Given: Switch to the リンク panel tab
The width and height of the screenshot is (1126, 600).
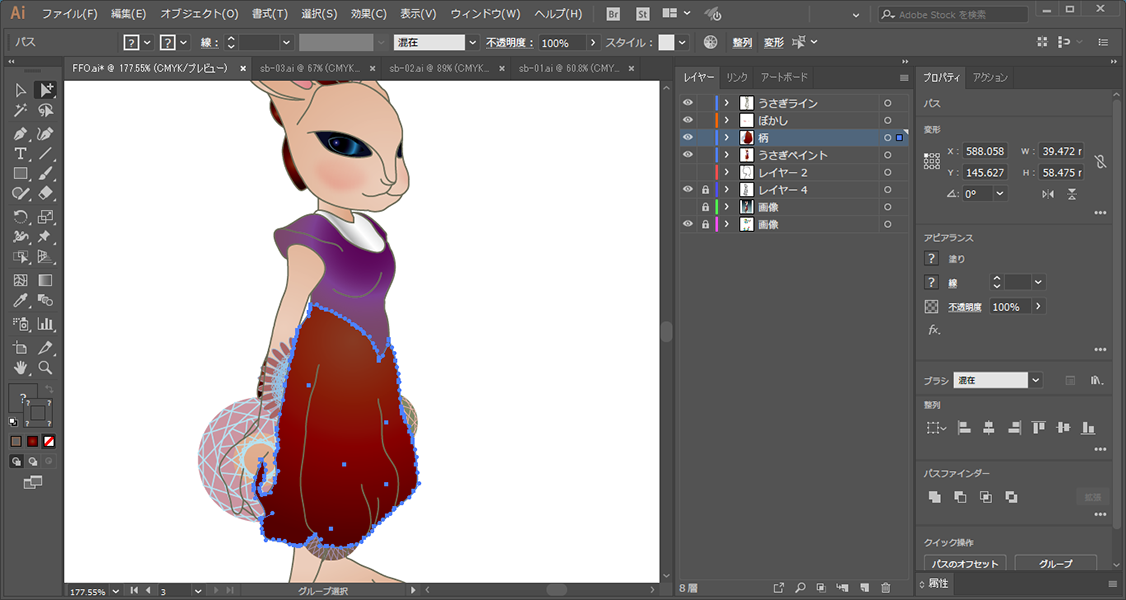Looking at the screenshot, I should 737,77.
